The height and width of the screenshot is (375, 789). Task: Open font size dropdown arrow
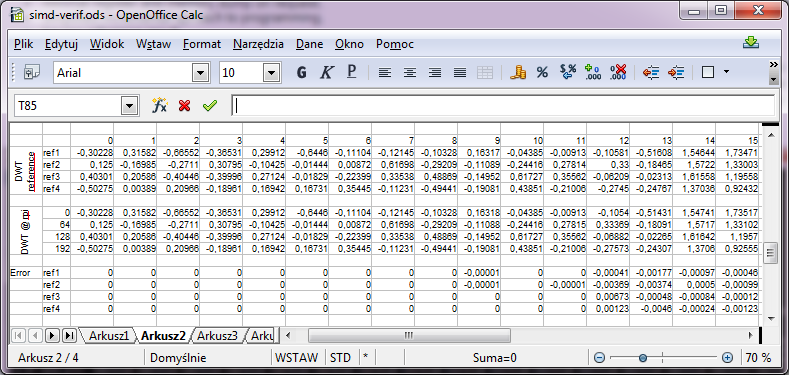click(x=272, y=73)
